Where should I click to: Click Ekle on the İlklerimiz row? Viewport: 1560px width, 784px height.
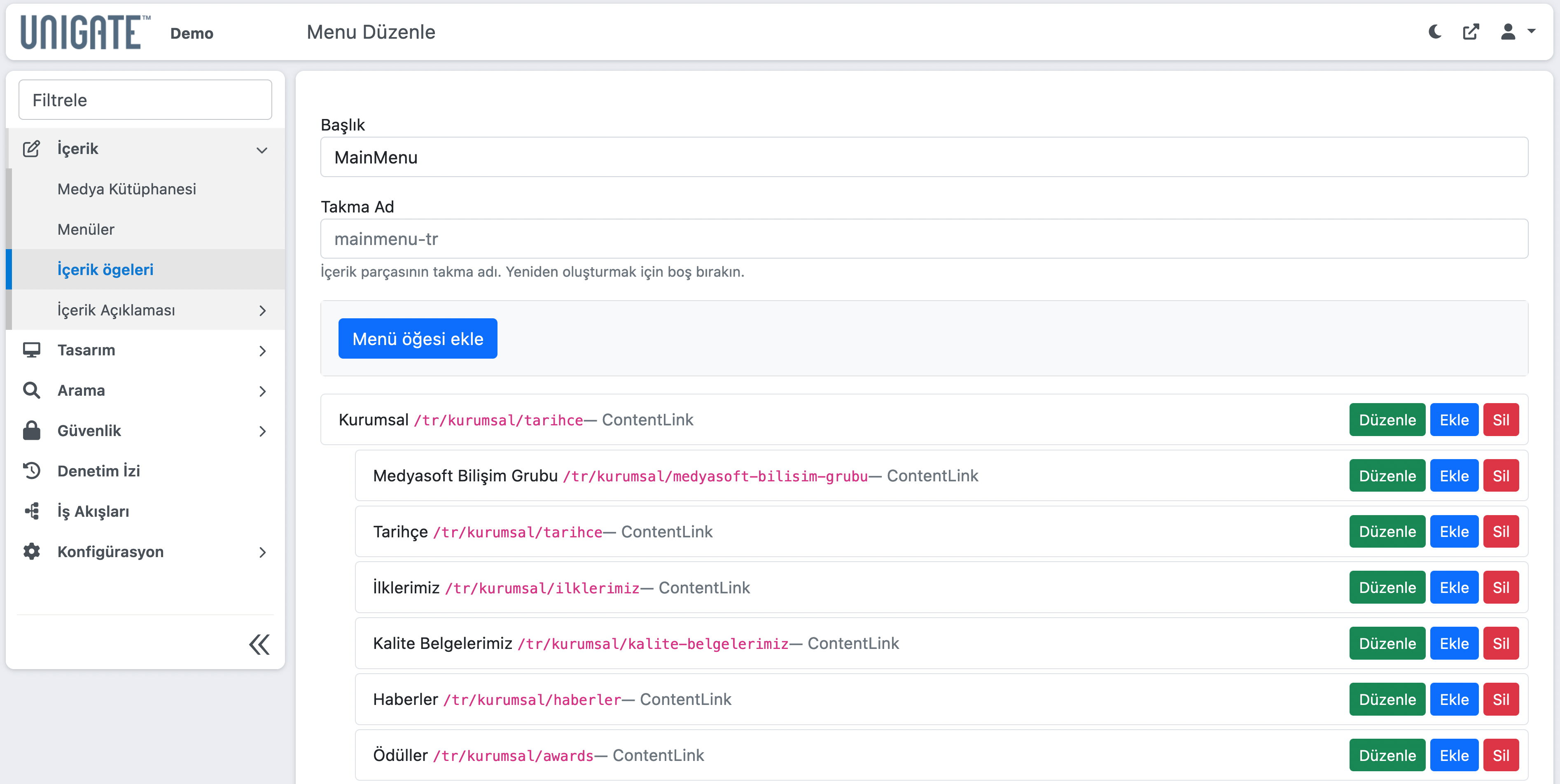pos(1454,588)
